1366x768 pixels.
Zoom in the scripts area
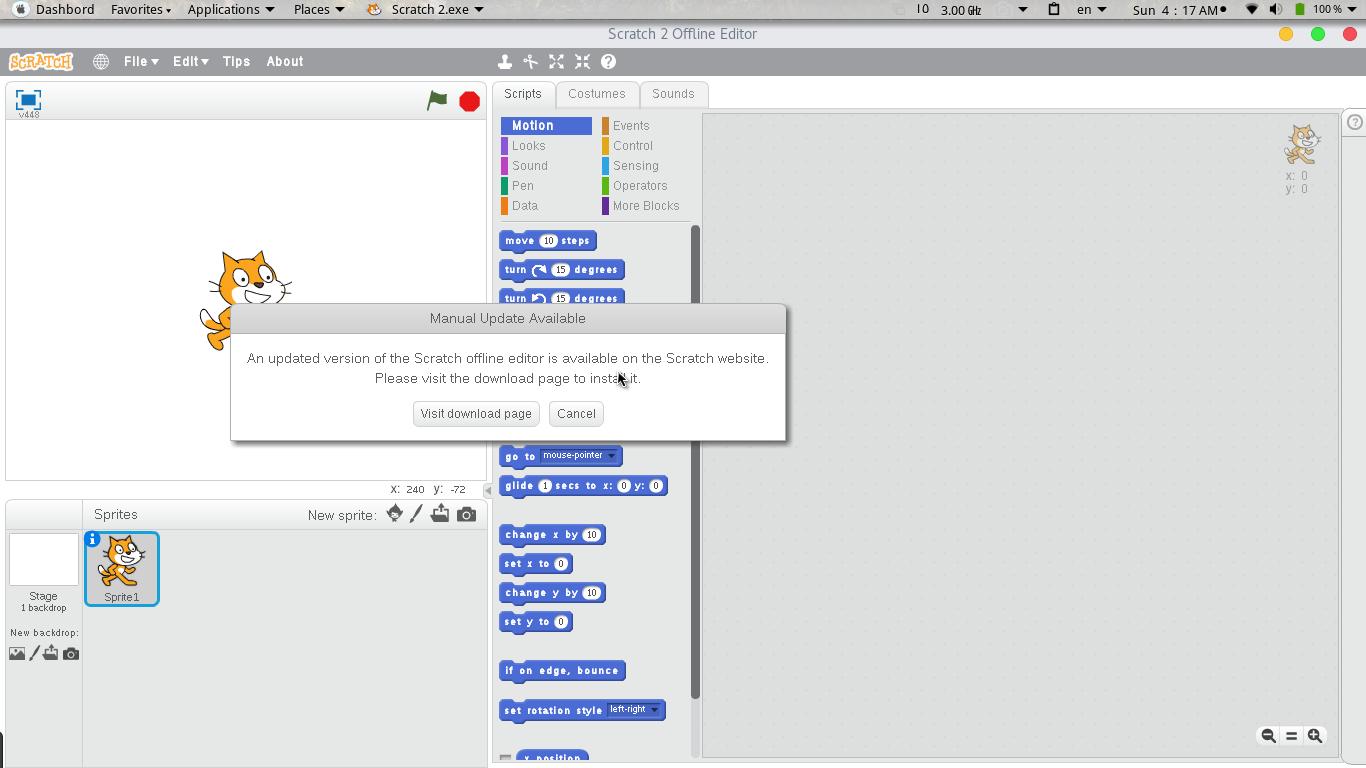pyautogui.click(x=1315, y=735)
